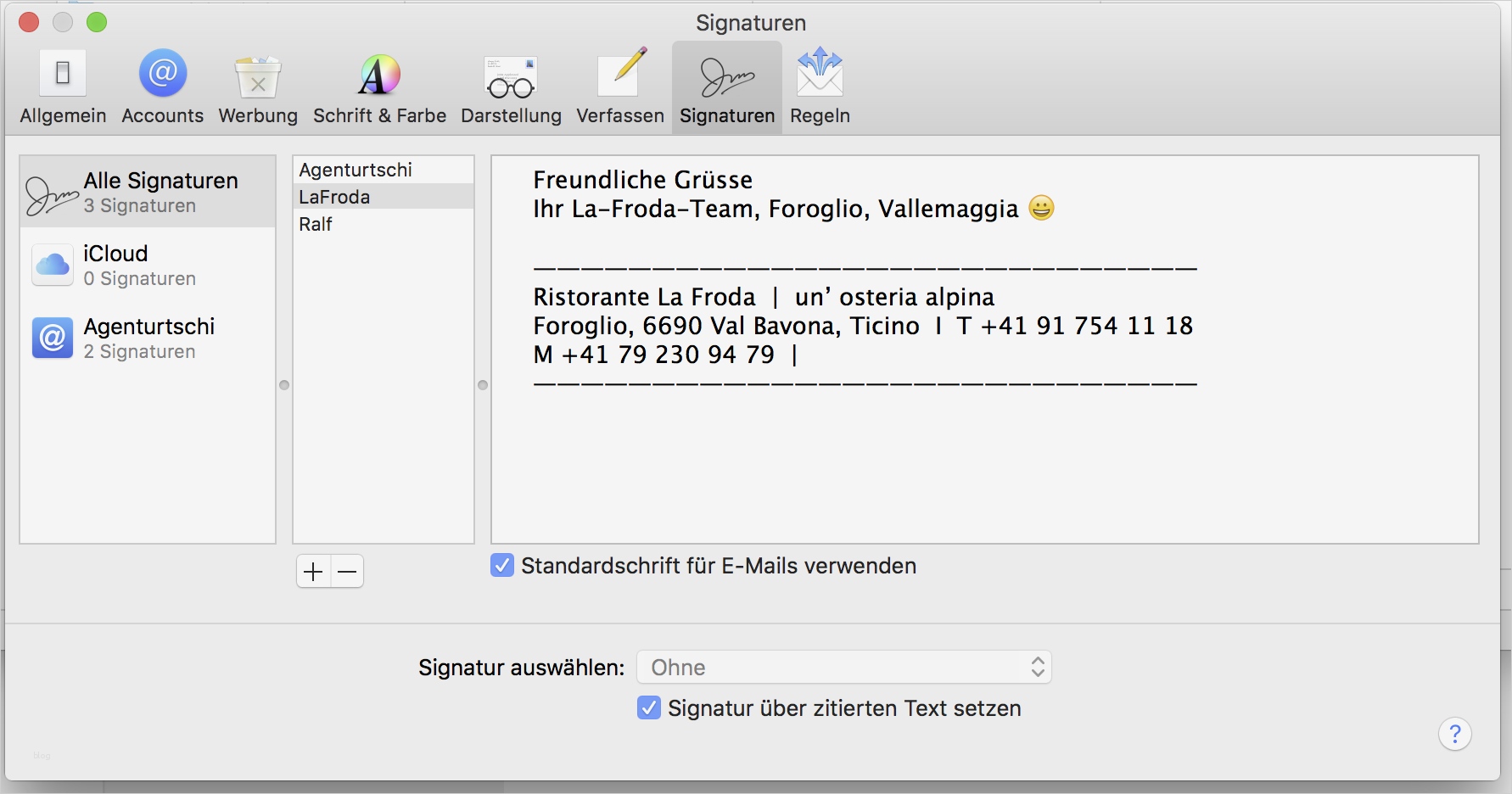Open the Regeln preferences pane
This screenshot has height=794, width=1512.
tap(819, 85)
